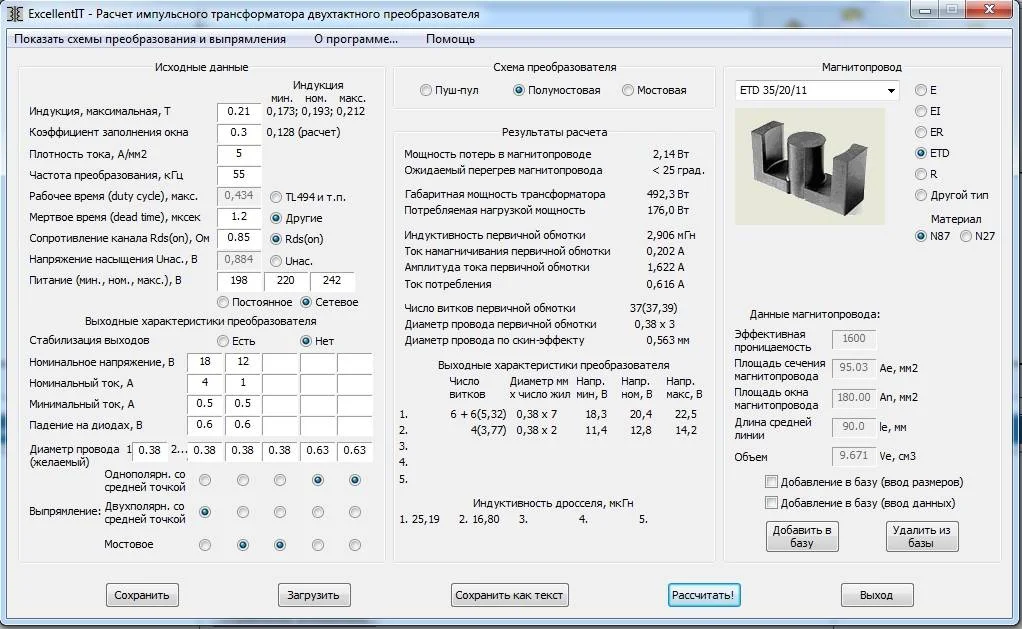Select TL494 и т.п. controller option
The width and height of the screenshot is (1022, 629).
[x=277, y=197]
